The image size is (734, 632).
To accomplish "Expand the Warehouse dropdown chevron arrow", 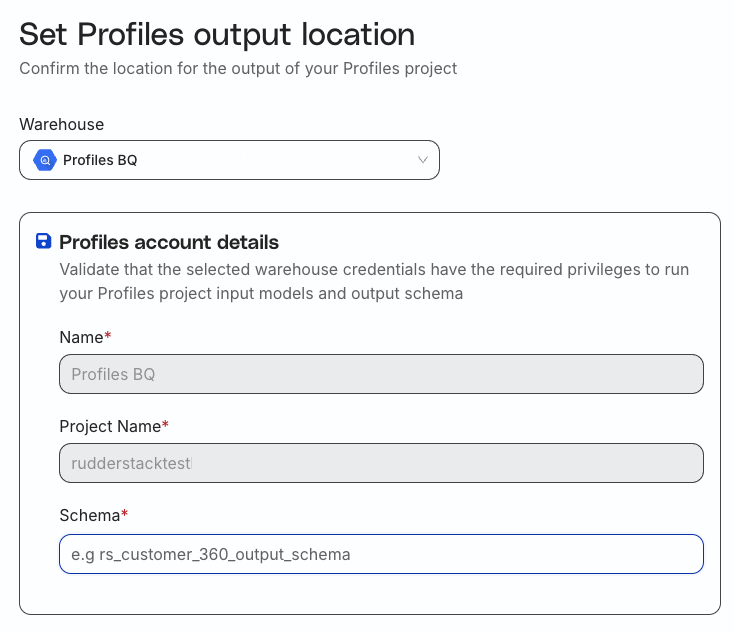I will click(422, 160).
